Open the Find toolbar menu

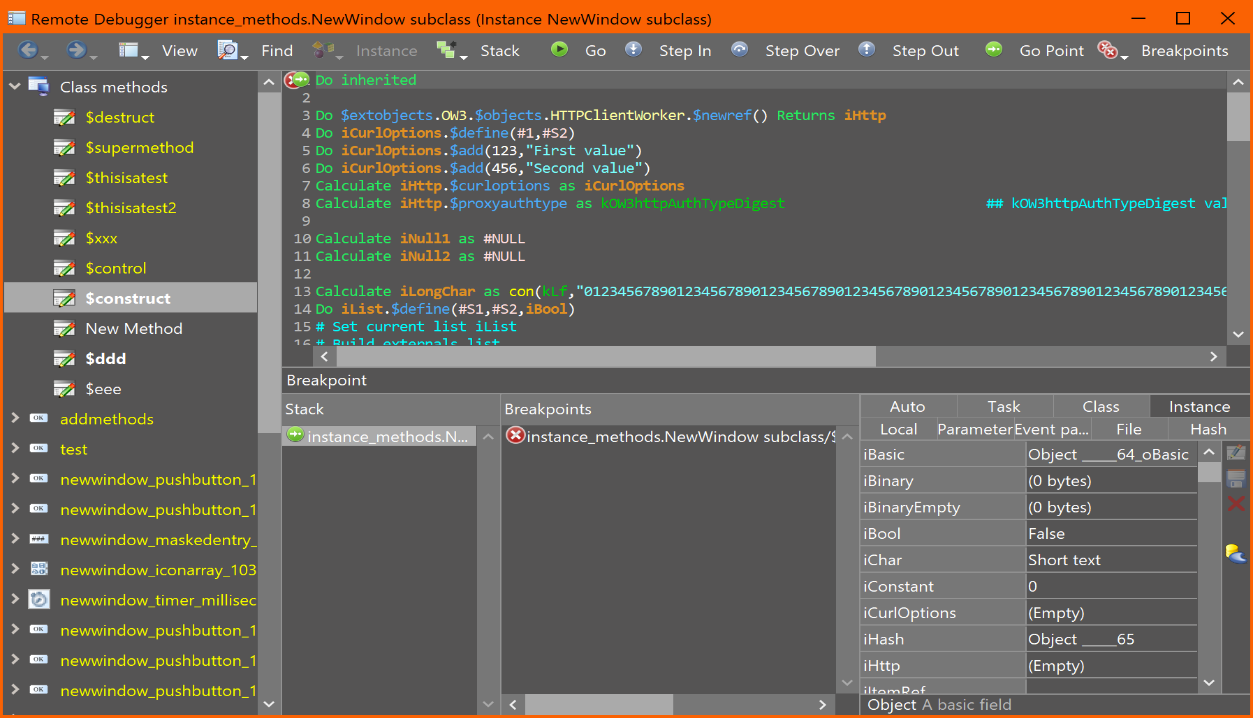pos(256,50)
